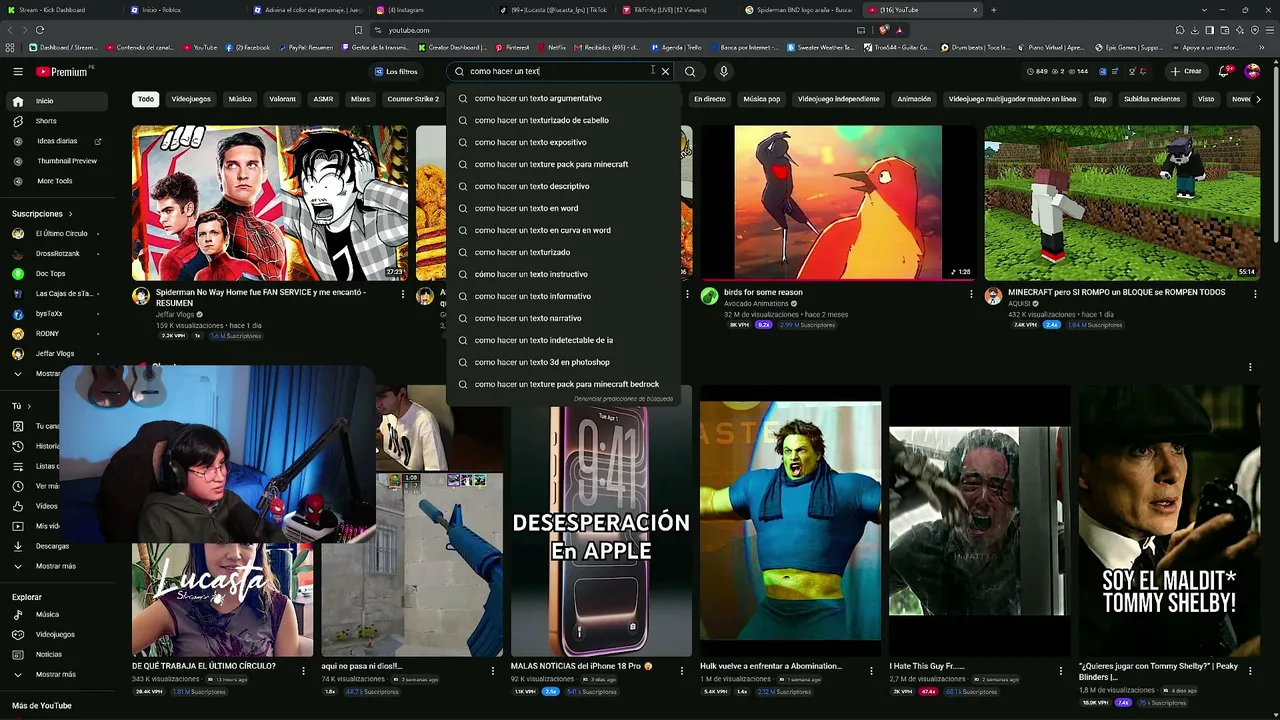Expand the Suscripciones section
1280x720 pixels.
tap(42, 214)
